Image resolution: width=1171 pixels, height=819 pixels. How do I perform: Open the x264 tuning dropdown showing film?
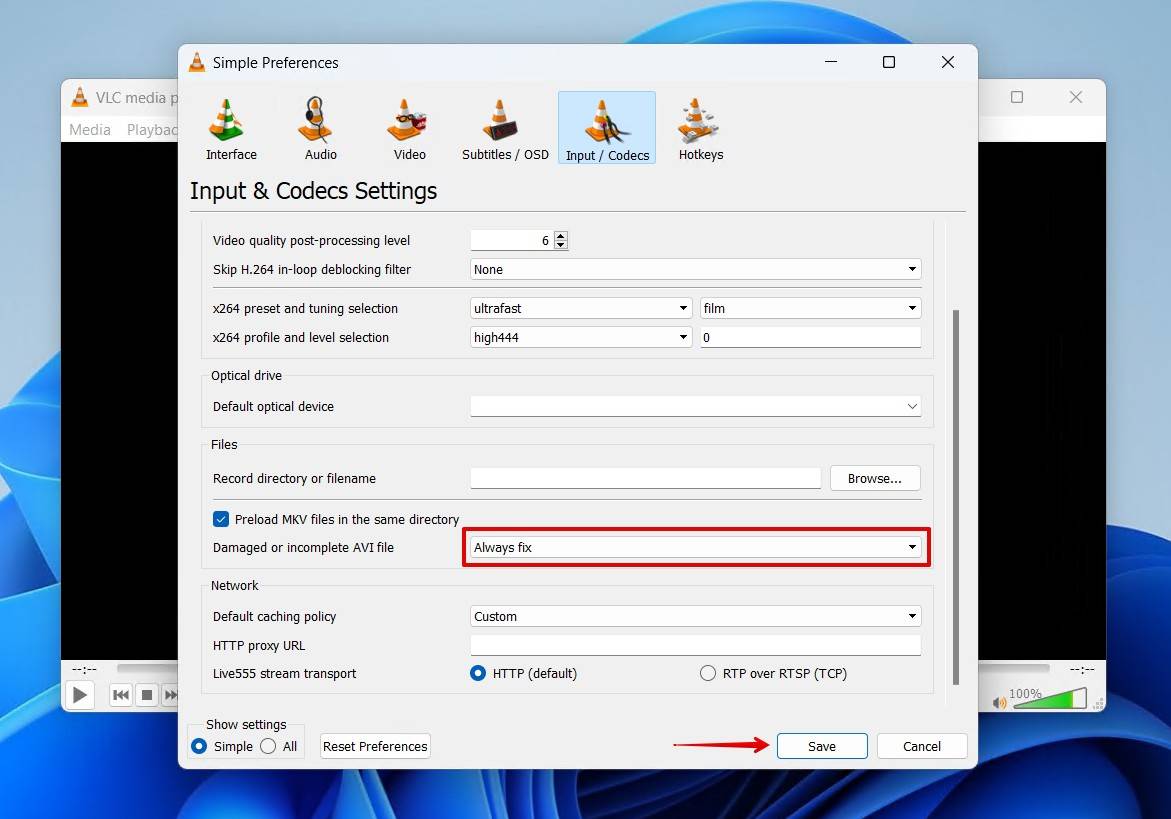pyautogui.click(x=810, y=308)
